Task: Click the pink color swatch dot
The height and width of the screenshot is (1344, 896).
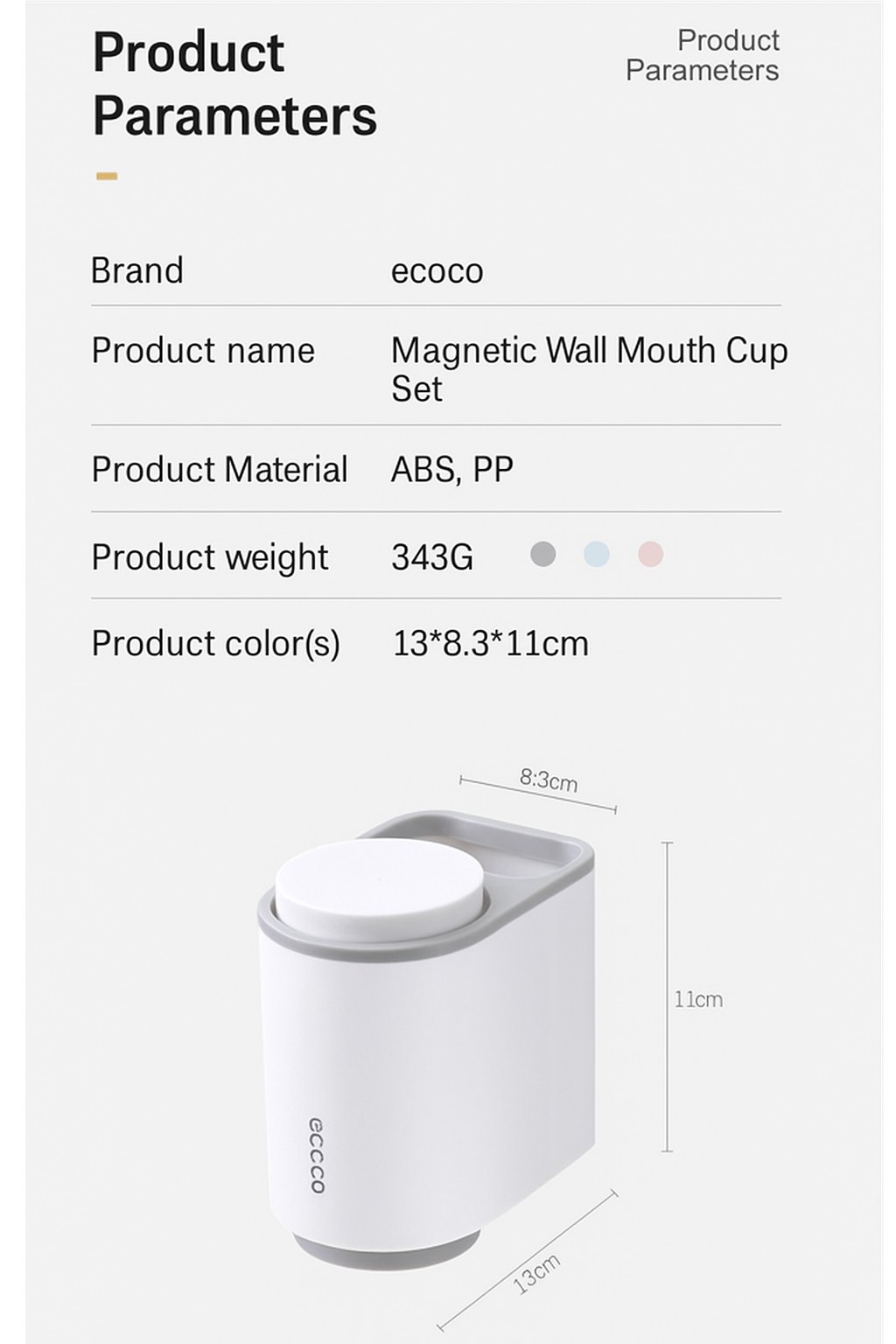Action: 650,554
